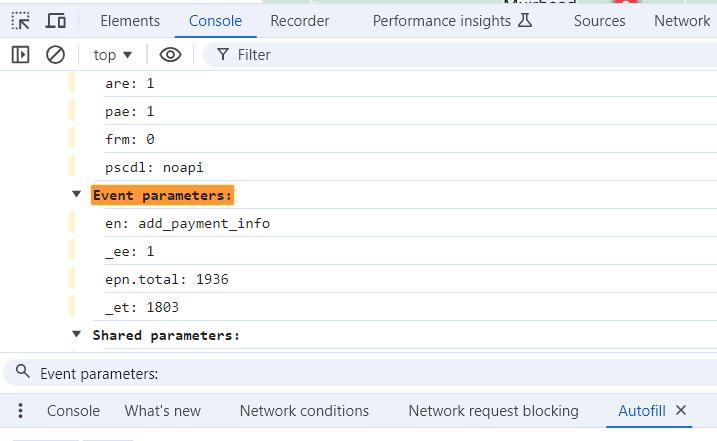Click the frm: 0 log line
717x441 pixels.
coord(130,139)
